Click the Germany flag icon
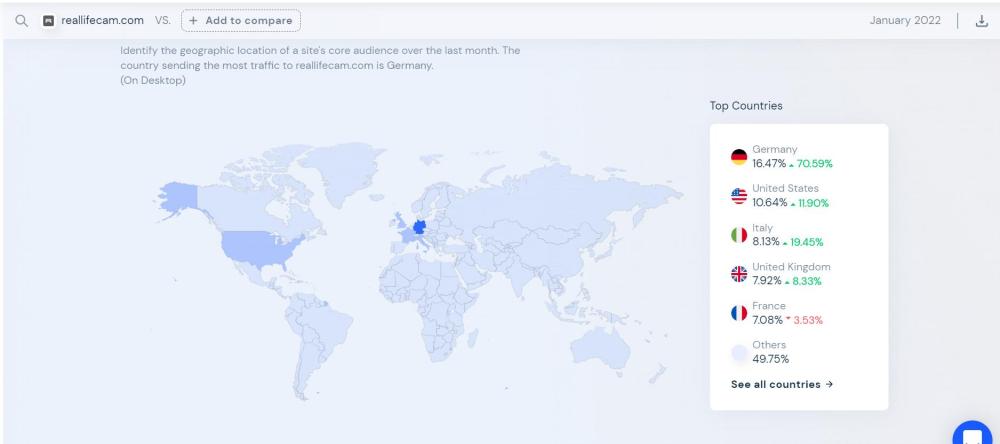 click(x=739, y=157)
